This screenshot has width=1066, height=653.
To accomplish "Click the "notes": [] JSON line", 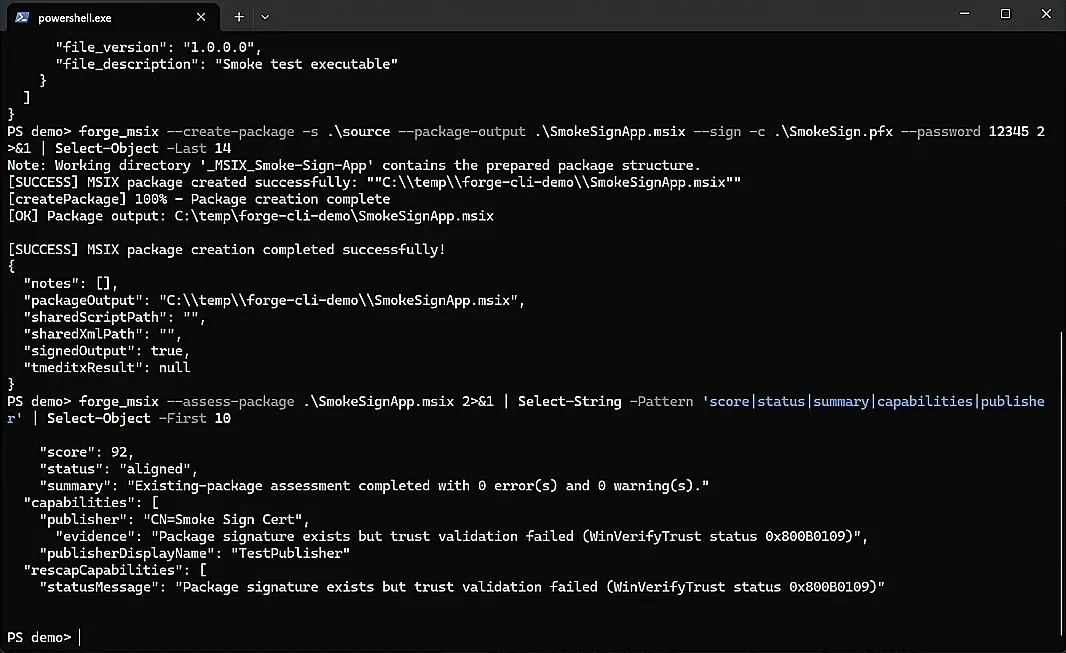I will pyautogui.click(x=71, y=283).
